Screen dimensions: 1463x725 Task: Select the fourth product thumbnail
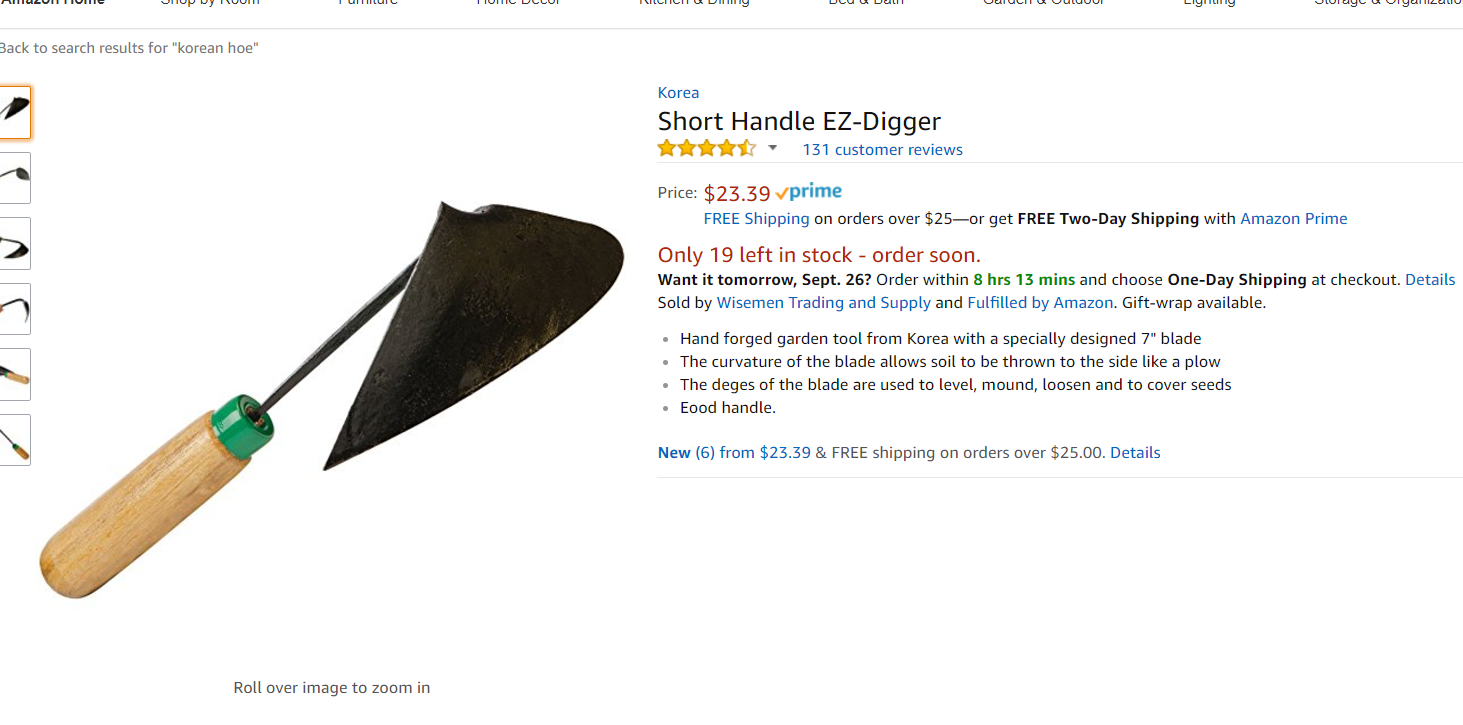coord(14,309)
